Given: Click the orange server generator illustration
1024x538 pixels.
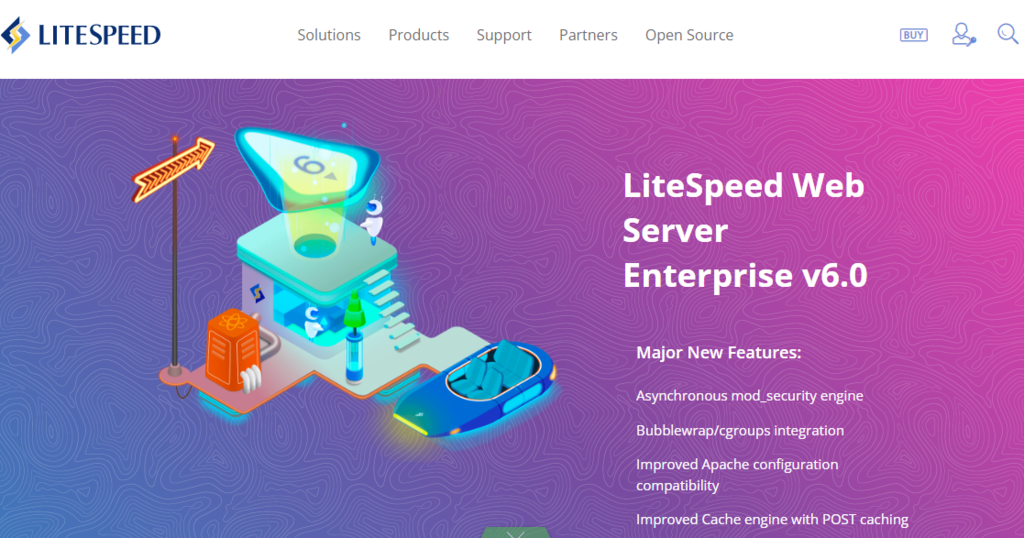Looking at the screenshot, I should [x=233, y=351].
